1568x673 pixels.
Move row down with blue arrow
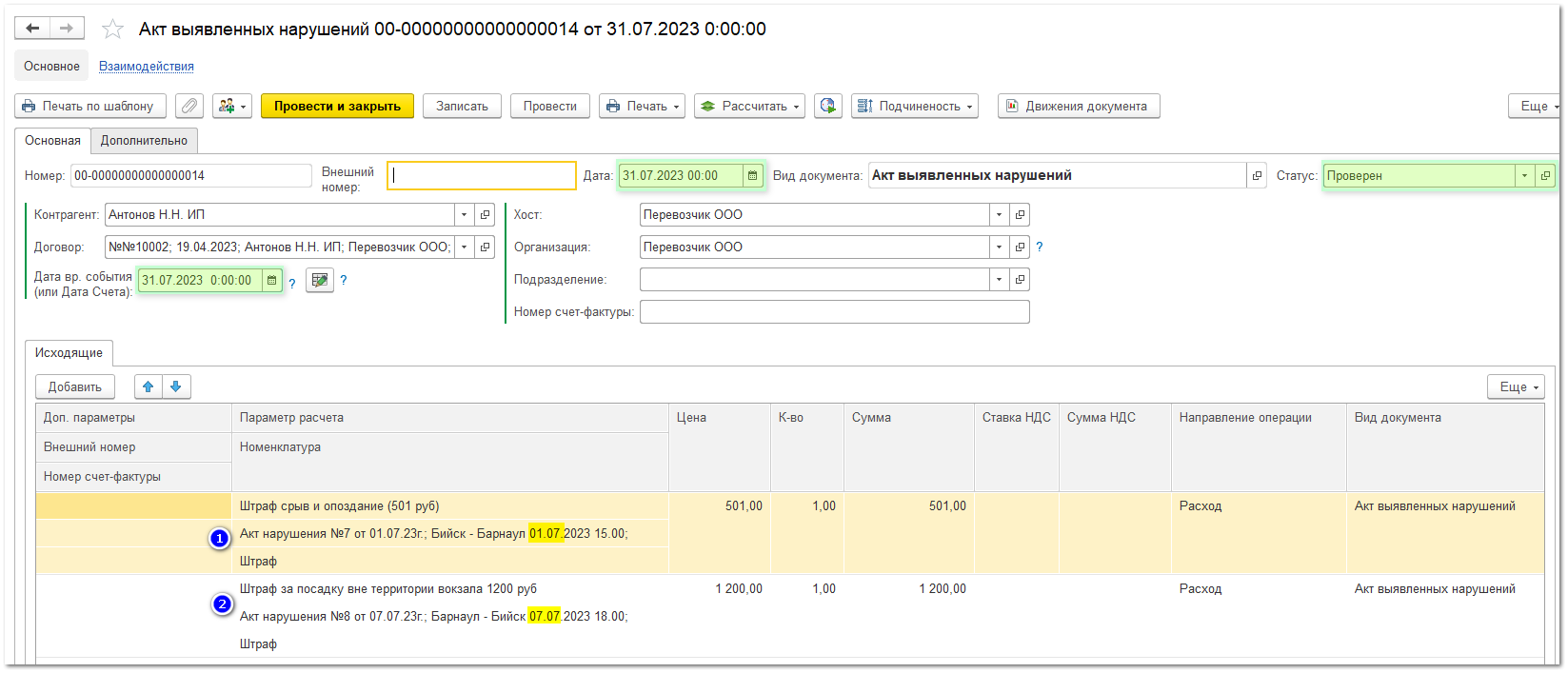pos(176,386)
